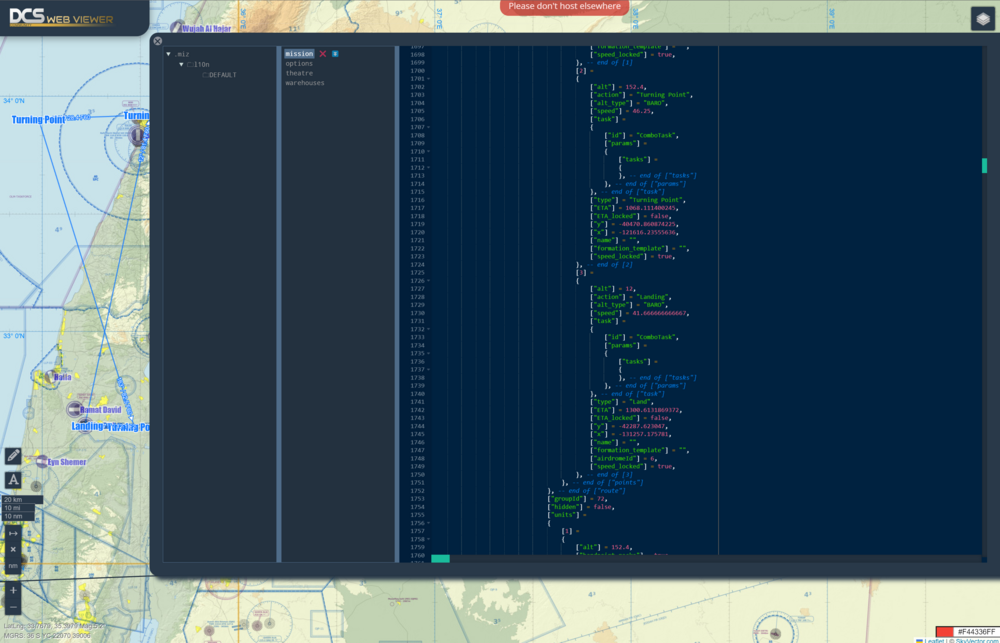This screenshot has height=643, width=1000.
Task: Select the pencil draw tool
Action: (x=13, y=456)
